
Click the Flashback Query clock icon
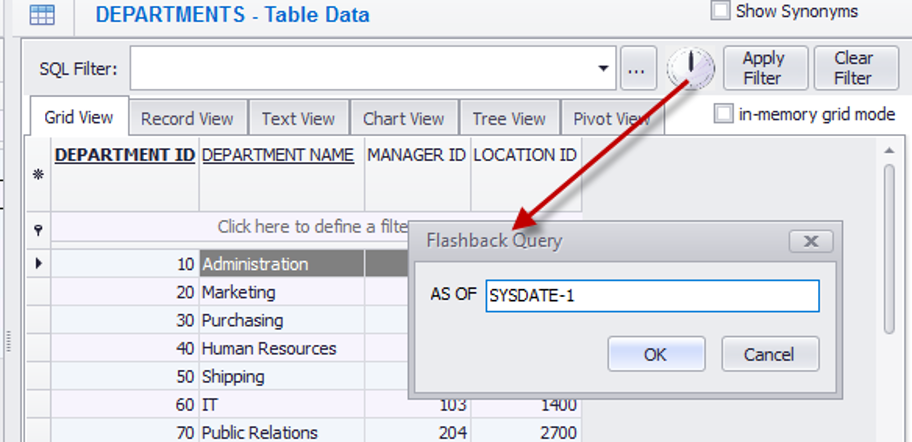691,68
